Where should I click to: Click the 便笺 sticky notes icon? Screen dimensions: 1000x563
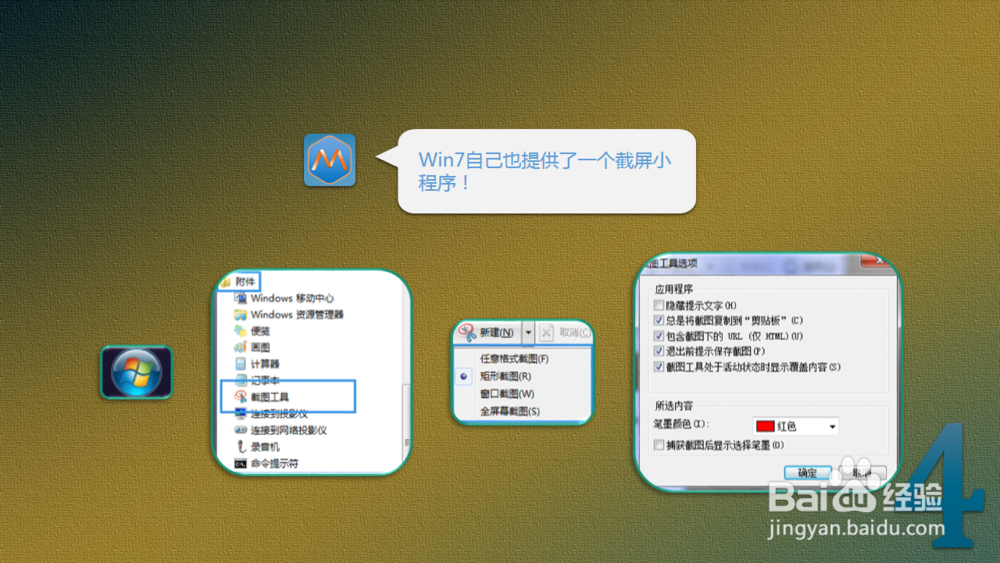click(x=240, y=331)
